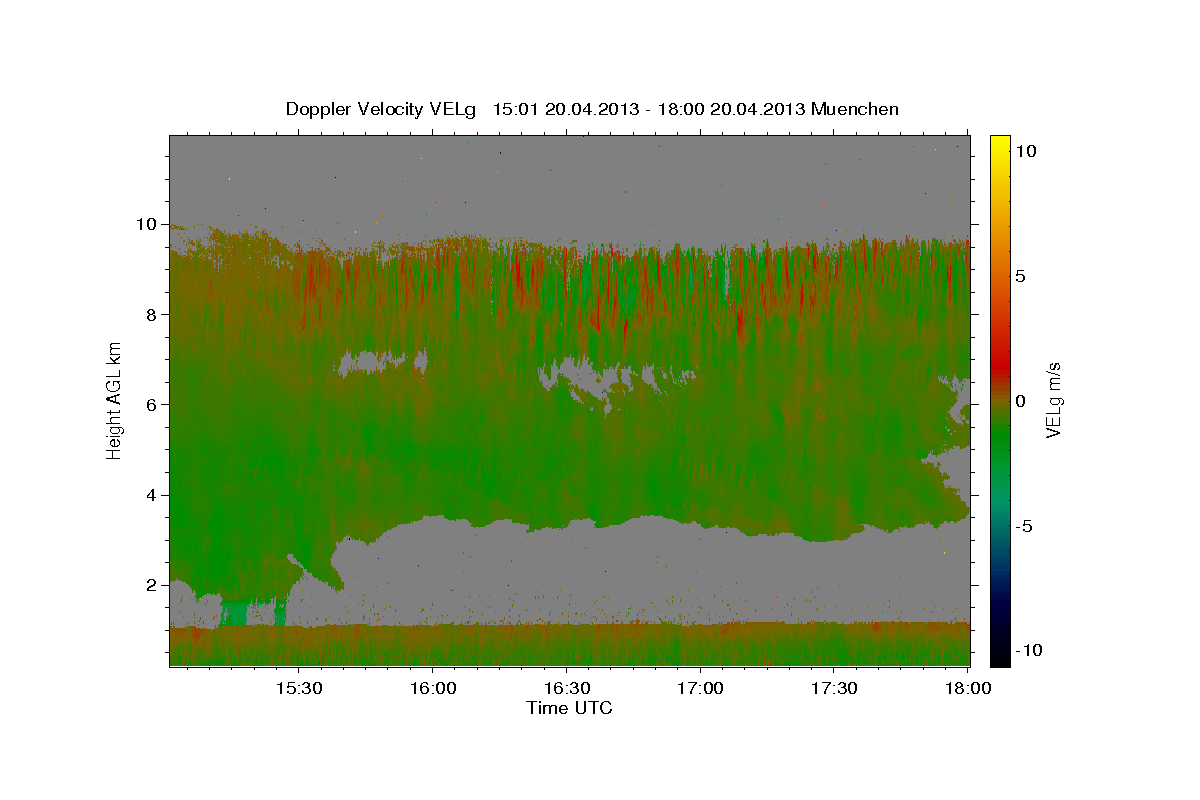
Task: Click the height axis tick label 6
Action: click(x=153, y=405)
